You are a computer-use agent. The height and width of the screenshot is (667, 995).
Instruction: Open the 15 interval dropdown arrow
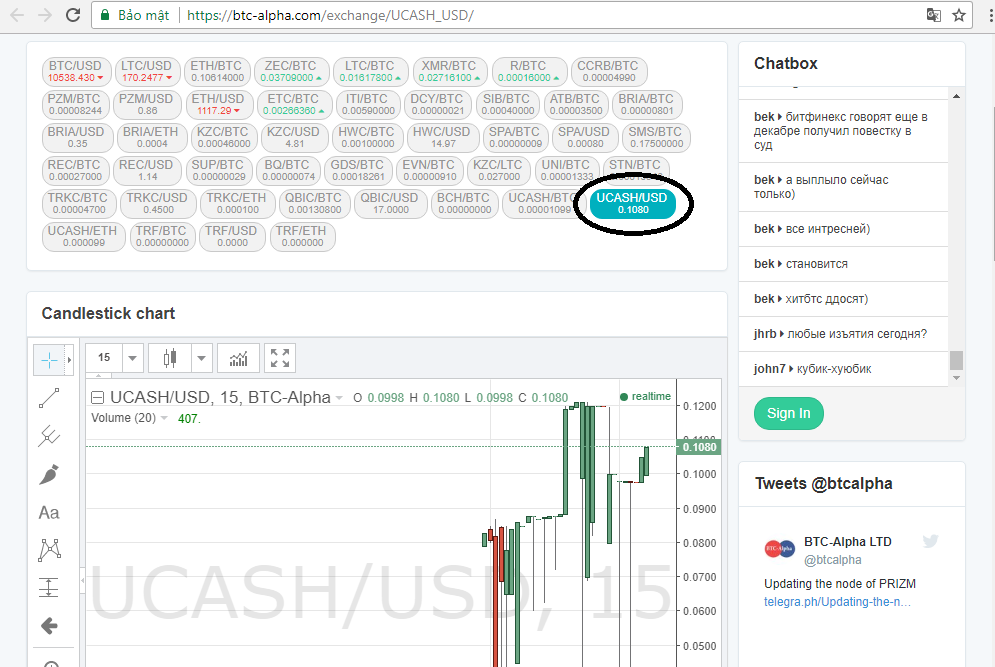coord(133,359)
